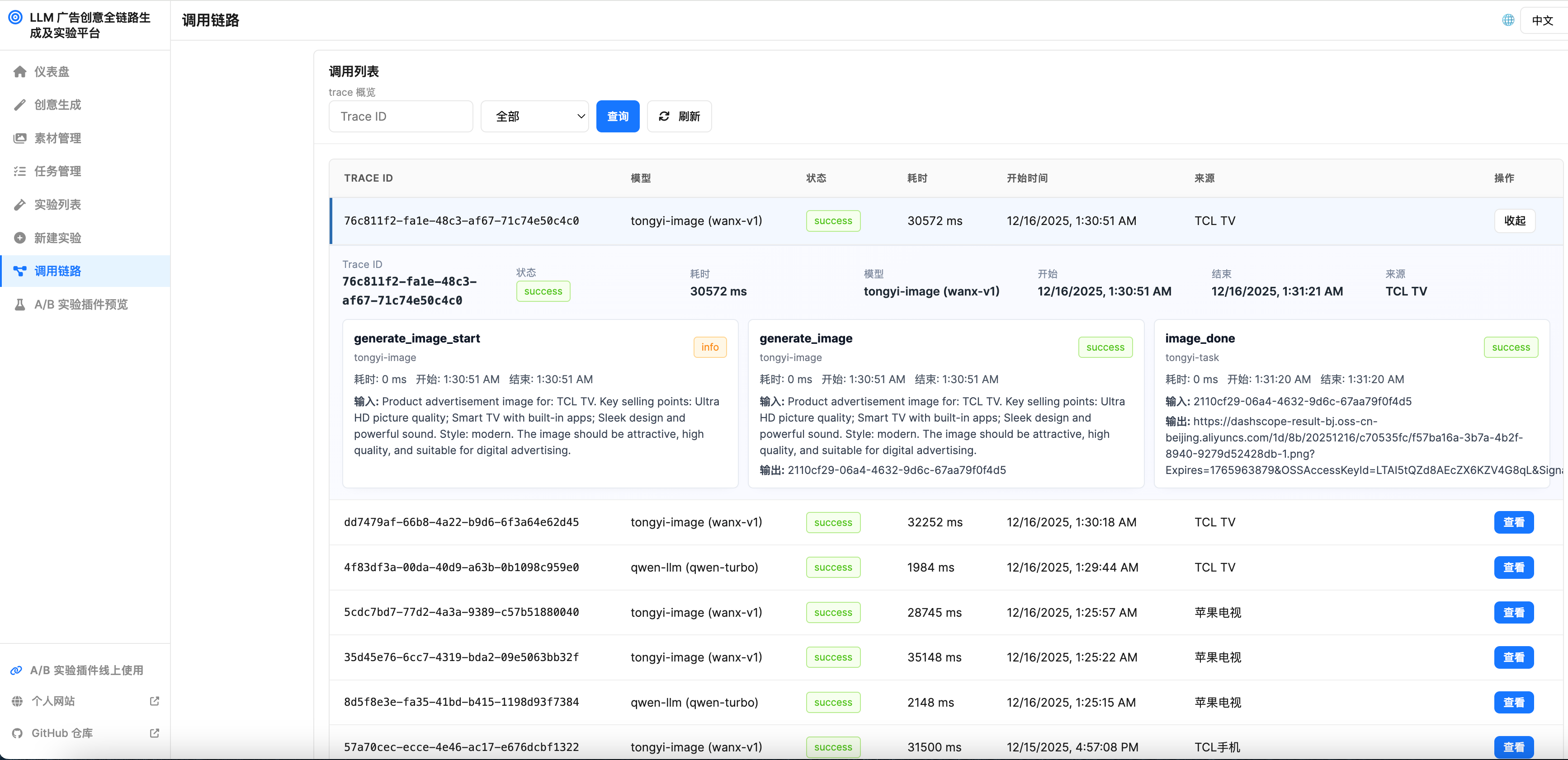The width and height of the screenshot is (1568, 760).
Task: Click the Trace ID 76c811f2 row cell
Action: (x=461, y=221)
